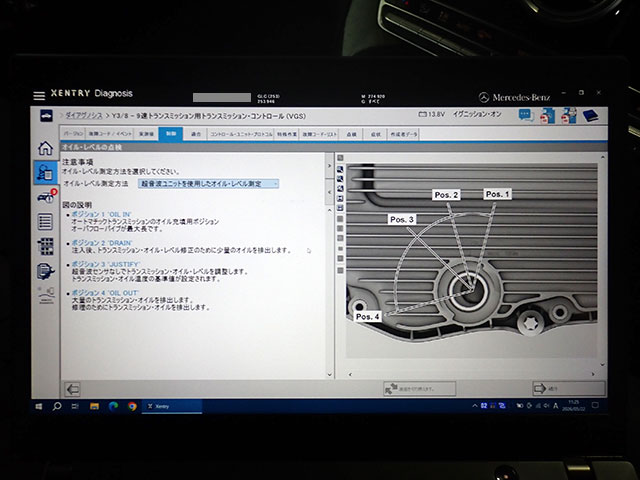Click the right arrow of diagram horizontal scrollbar
Screen dimensions: 640x480
593,374
